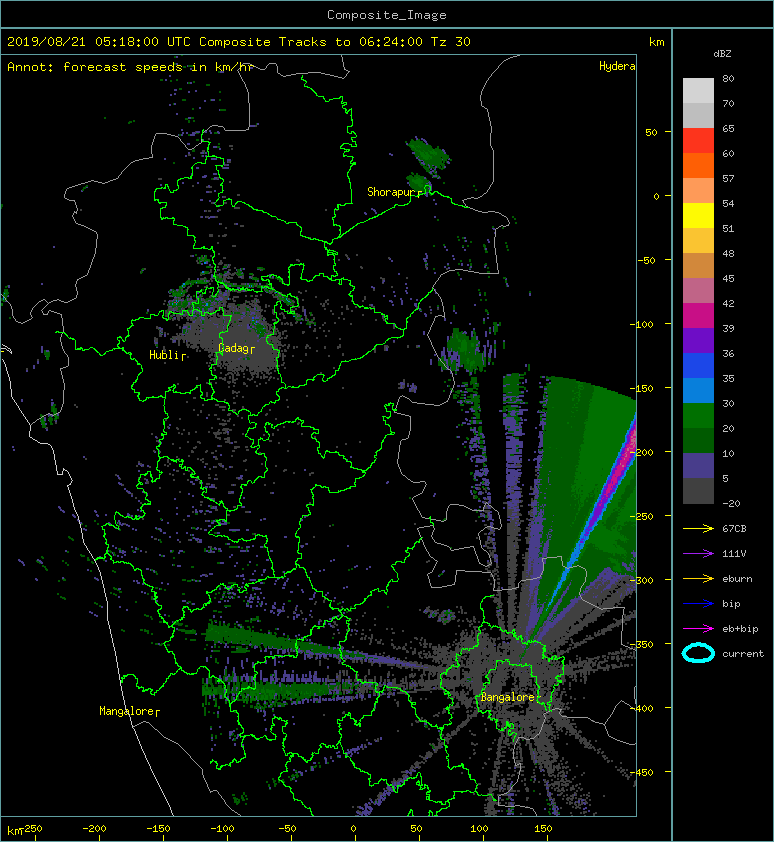Click the green echo patch north of Shorapur

(428, 152)
